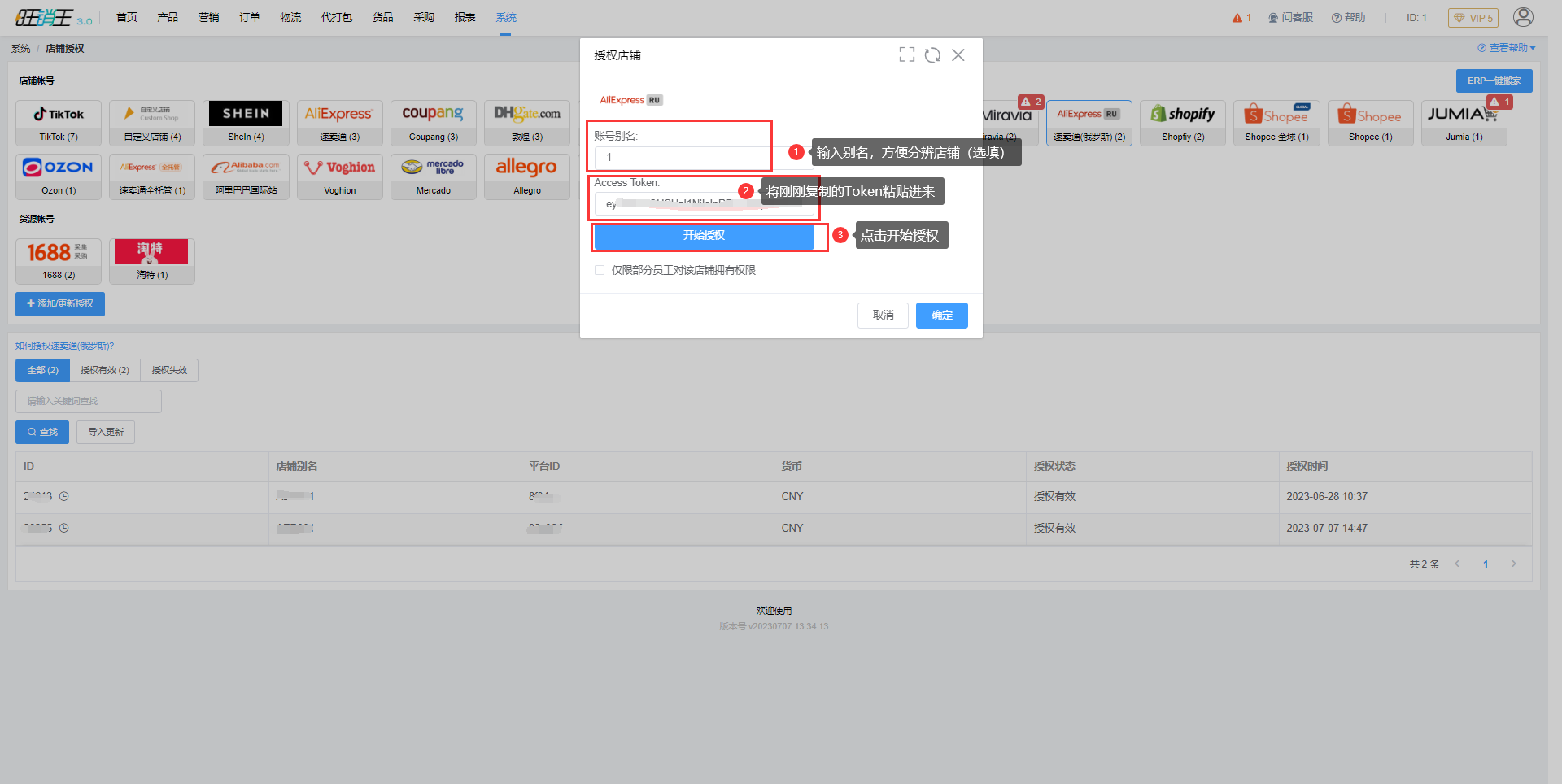Open the 订单 menu in top navigation
This screenshot has height=784, width=1562.
click(x=250, y=17)
